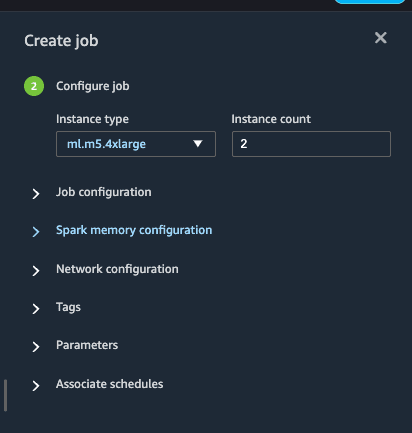Open the Tags section label
Viewport: 412px width, 433px height.
coord(68,307)
